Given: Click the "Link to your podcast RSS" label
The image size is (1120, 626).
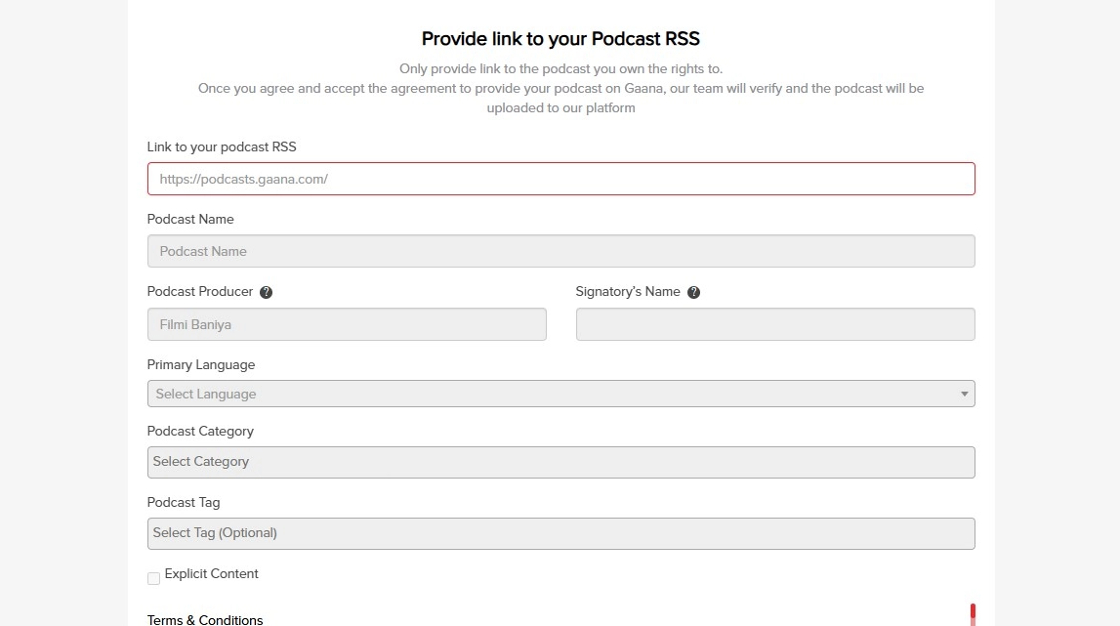Looking at the screenshot, I should click(222, 147).
